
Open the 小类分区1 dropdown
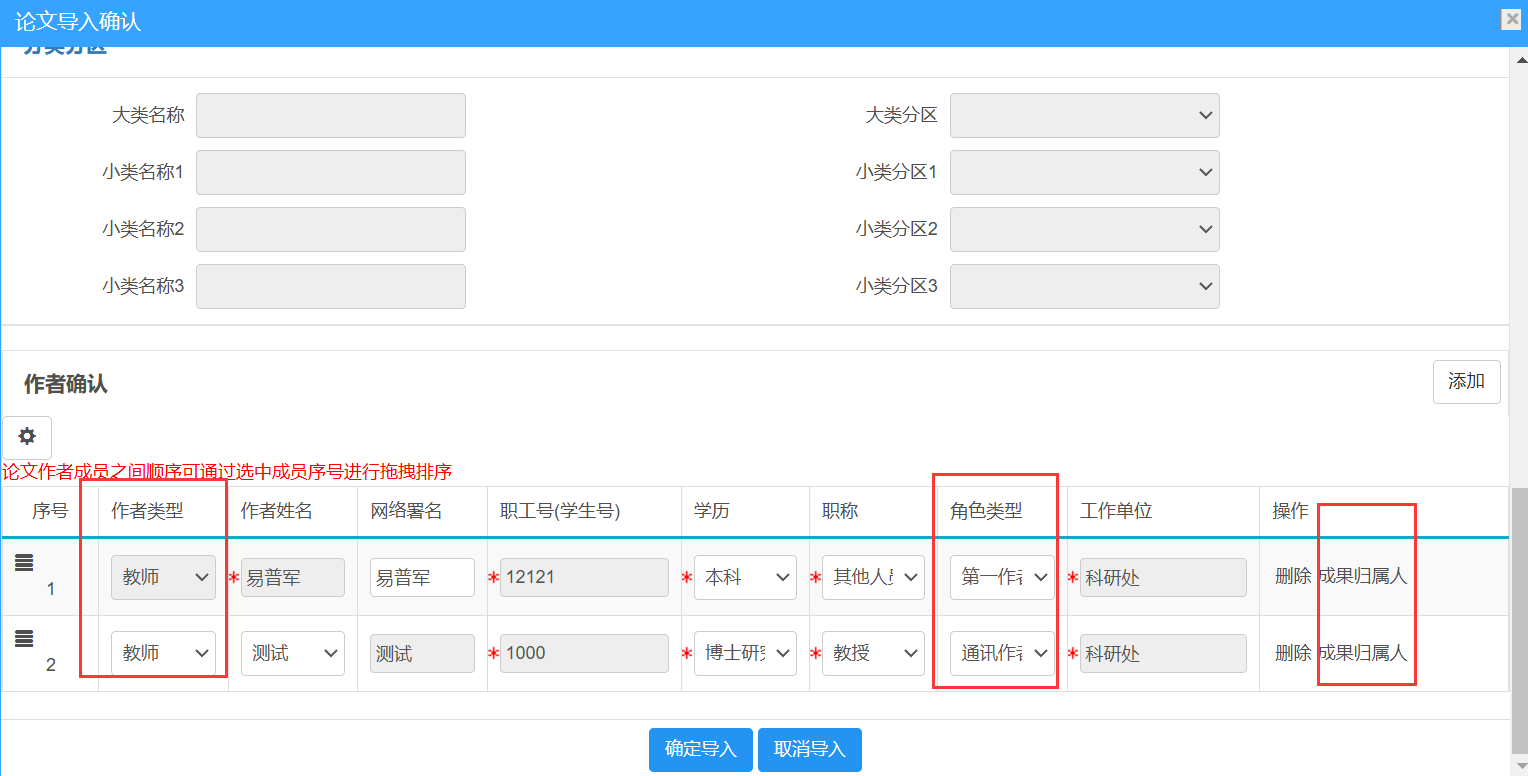pyautogui.click(x=1084, y=172)
